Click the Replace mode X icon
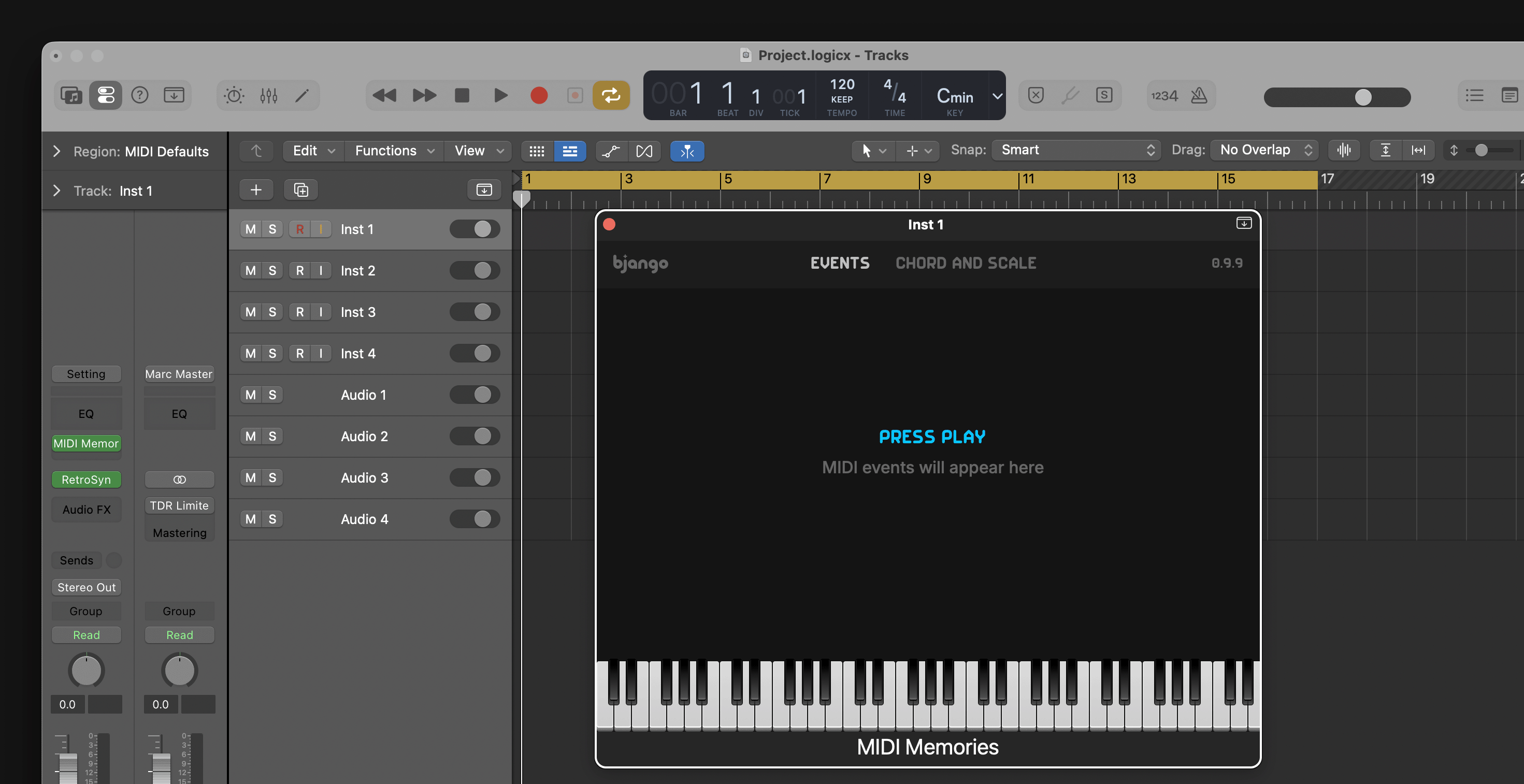 coord(1036,95)
